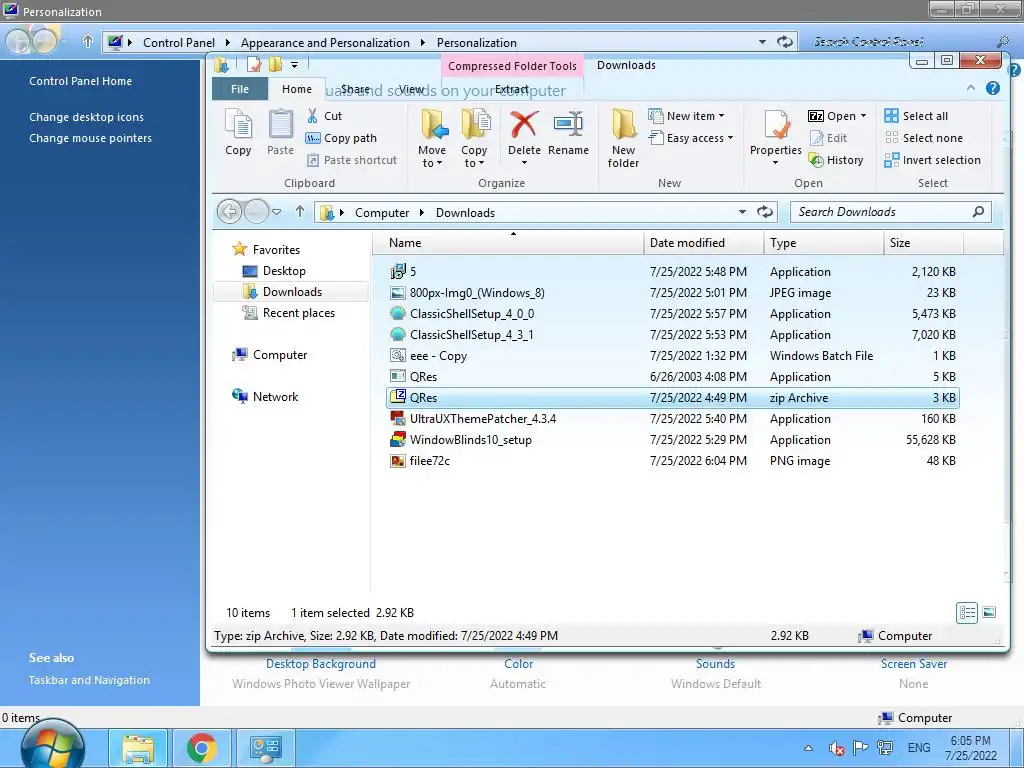Switch to the View ribbon tab
The image size is (1024, 768).
click(411, 89)
